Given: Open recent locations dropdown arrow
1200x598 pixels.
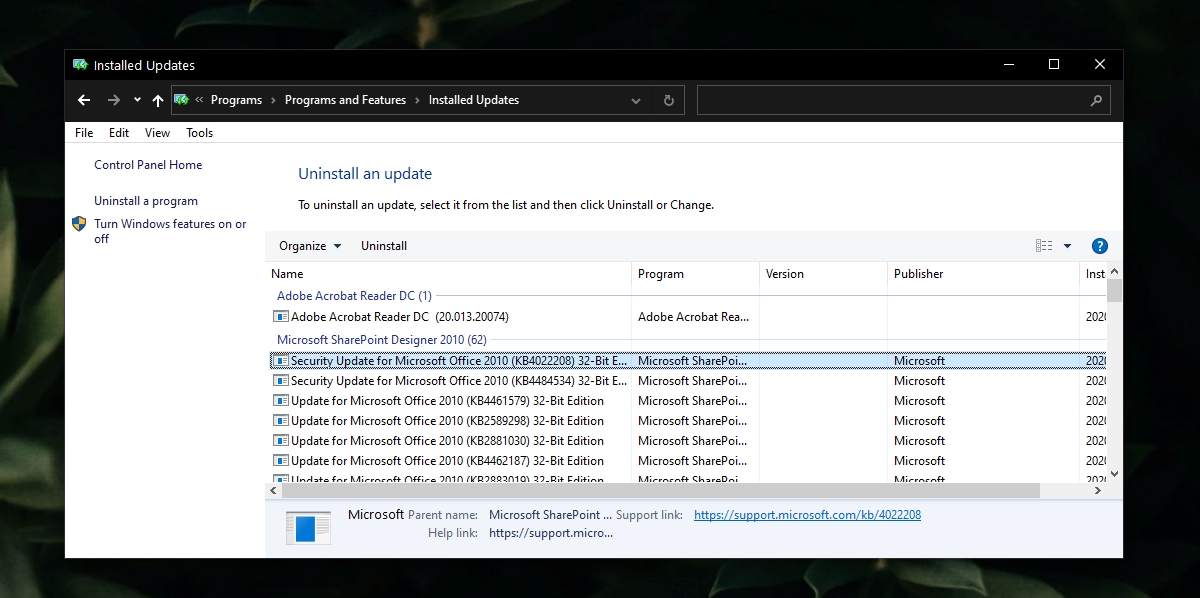Looking at the screenshot, I should click(x=137, y=100).
